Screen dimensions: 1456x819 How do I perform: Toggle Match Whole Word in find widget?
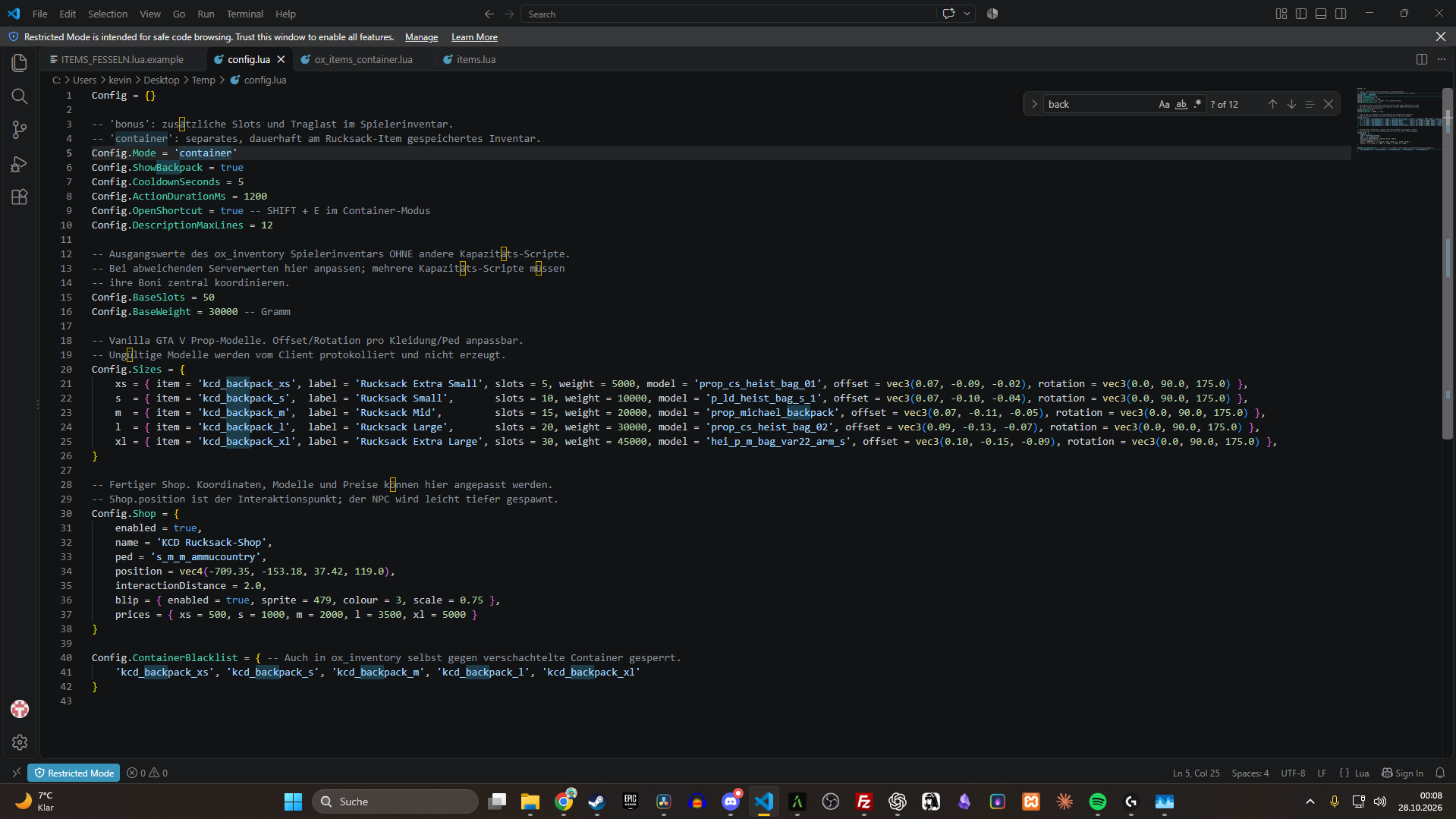(x=1181, y=104)
